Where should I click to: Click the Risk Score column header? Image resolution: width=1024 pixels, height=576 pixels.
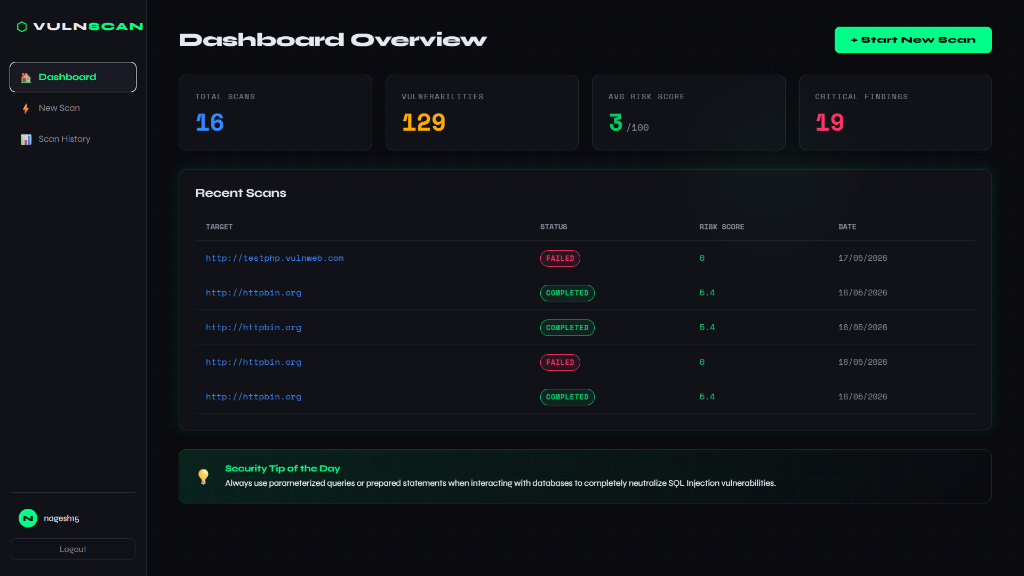[722, 227]
